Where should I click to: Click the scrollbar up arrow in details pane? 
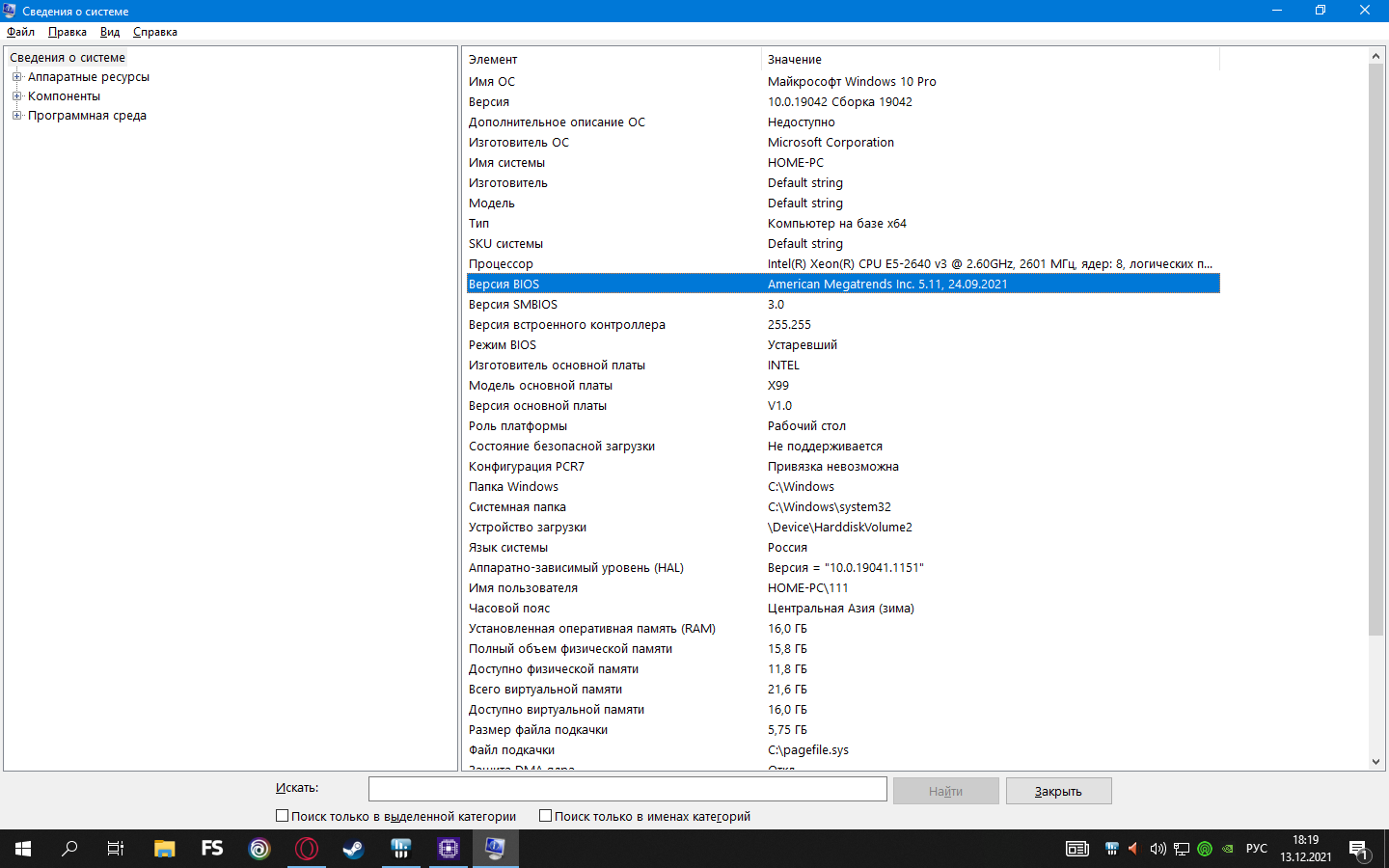[x=1376, y=56]
